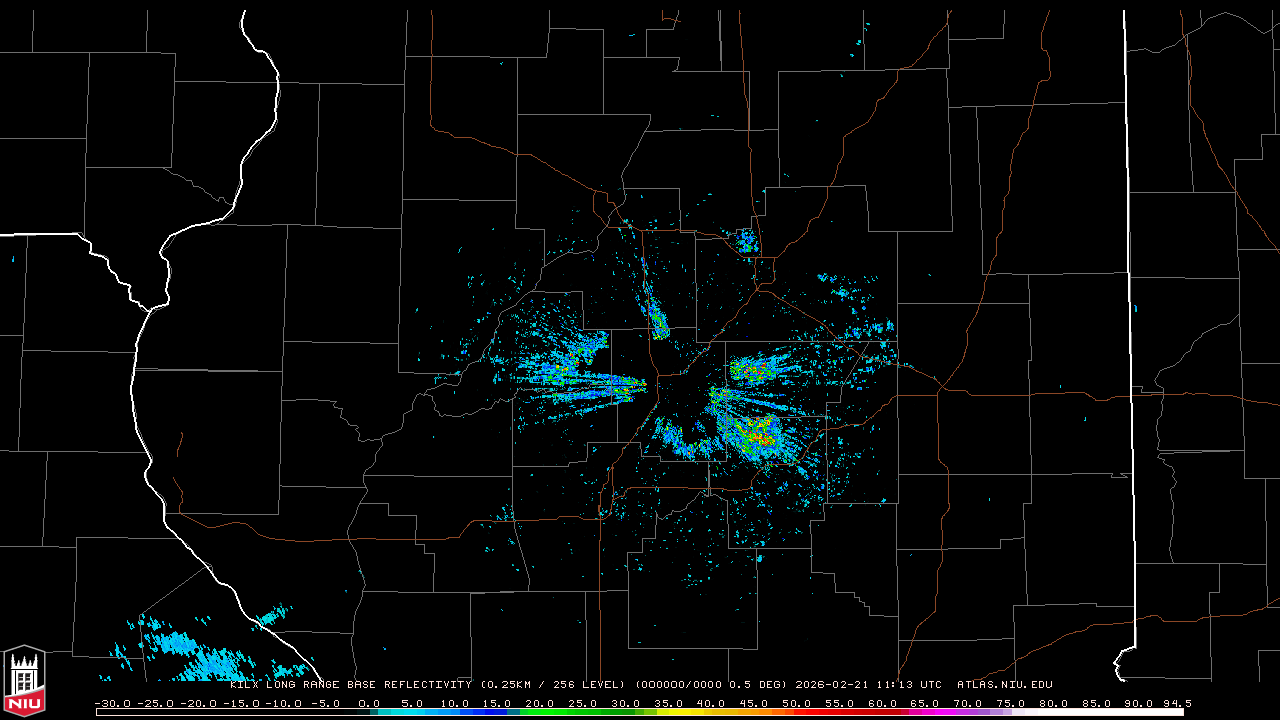Click the 35.0 dBZ scale label
Viewport: 1280px width, 720px height.
(x=668, y=704)
